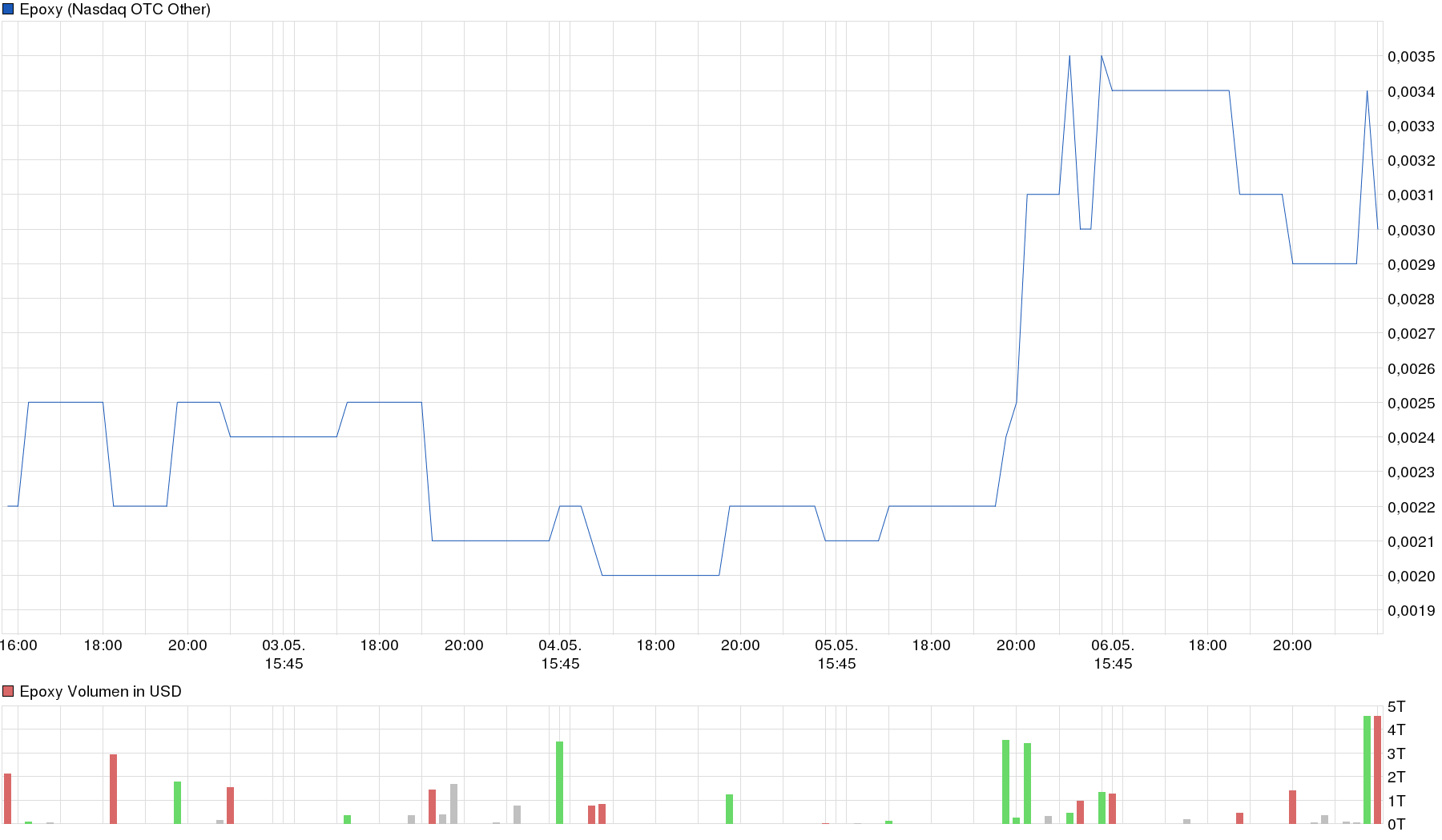This screenshot has width=1442, height=840.
Task: Click the 0,0031 price axis label
Action: pos(1412,195)
